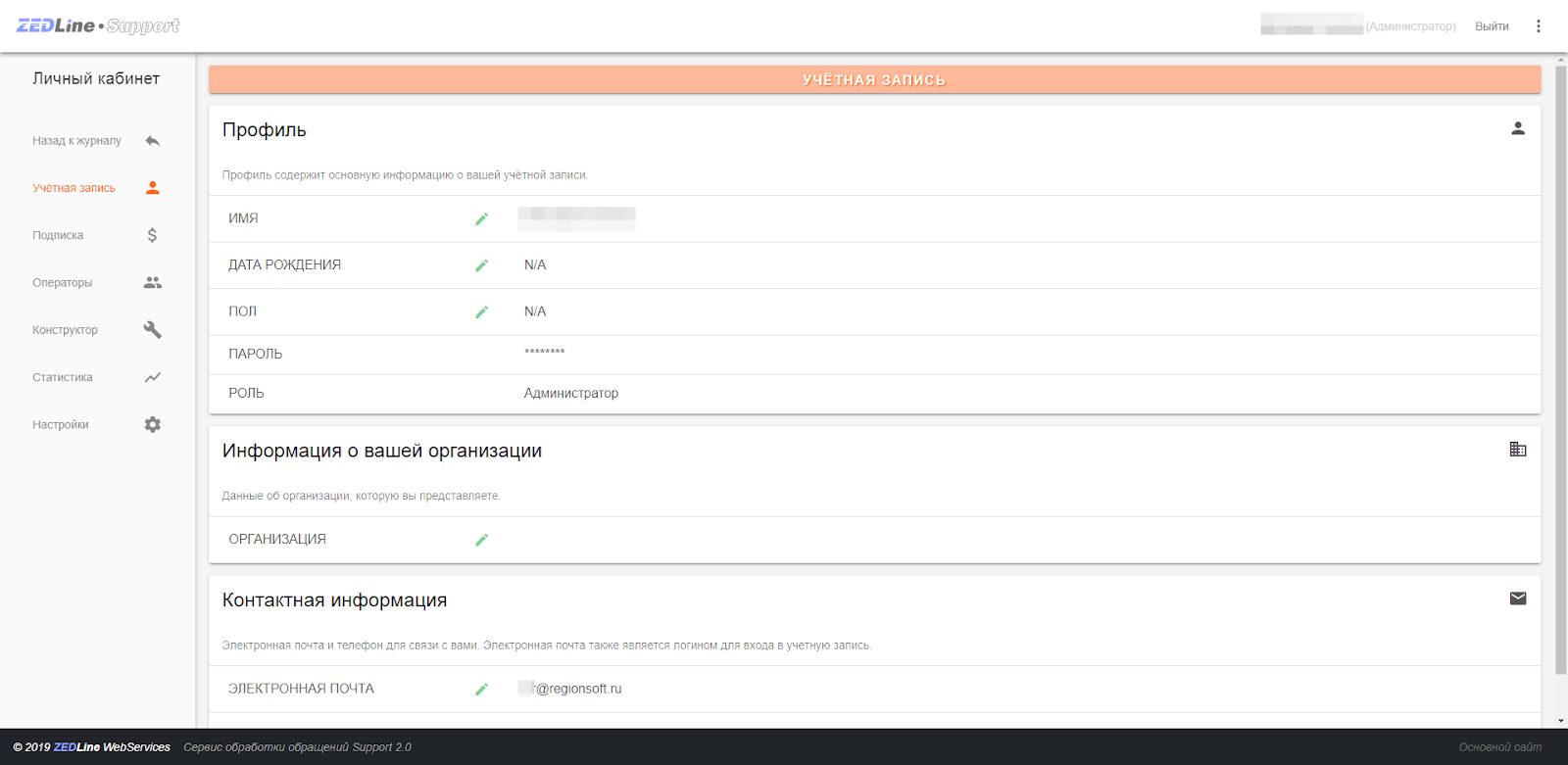Click the chart line icon for Статистика
The height and width of the screenshot is (765, 1568).
(152, 377)
